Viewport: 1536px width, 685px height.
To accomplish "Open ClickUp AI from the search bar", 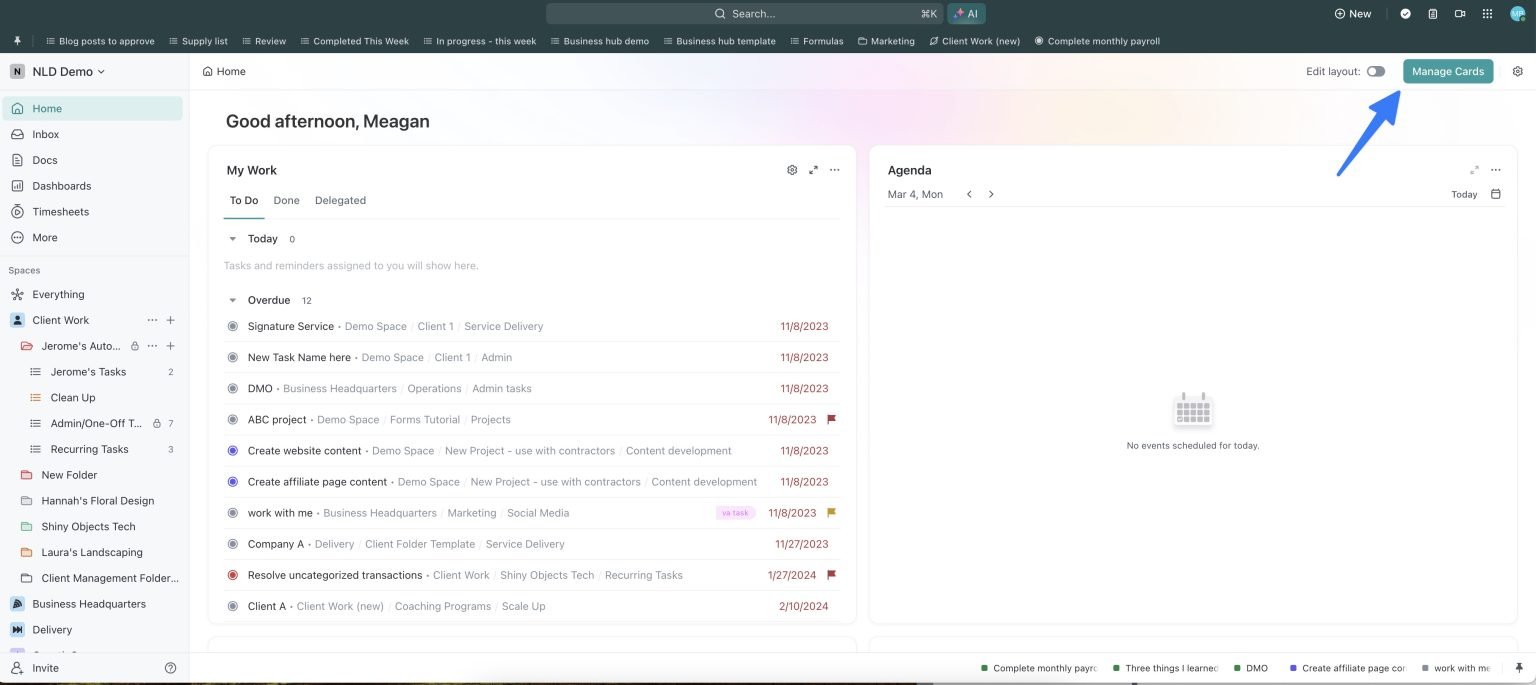I will click(x=966, y=13).
